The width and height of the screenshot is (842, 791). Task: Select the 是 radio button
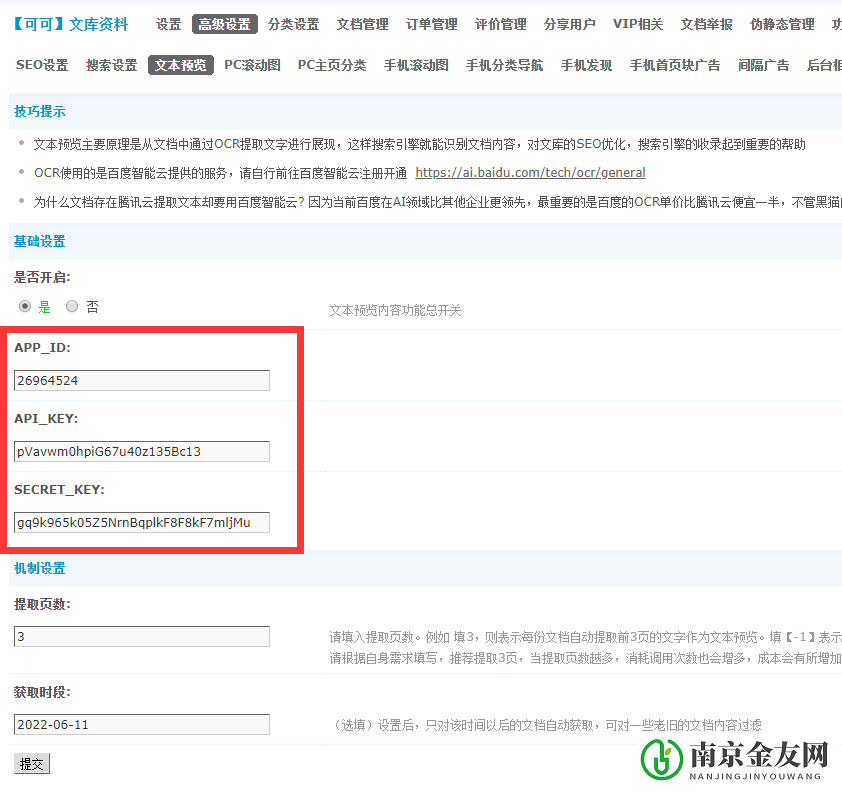coord(24,306)
